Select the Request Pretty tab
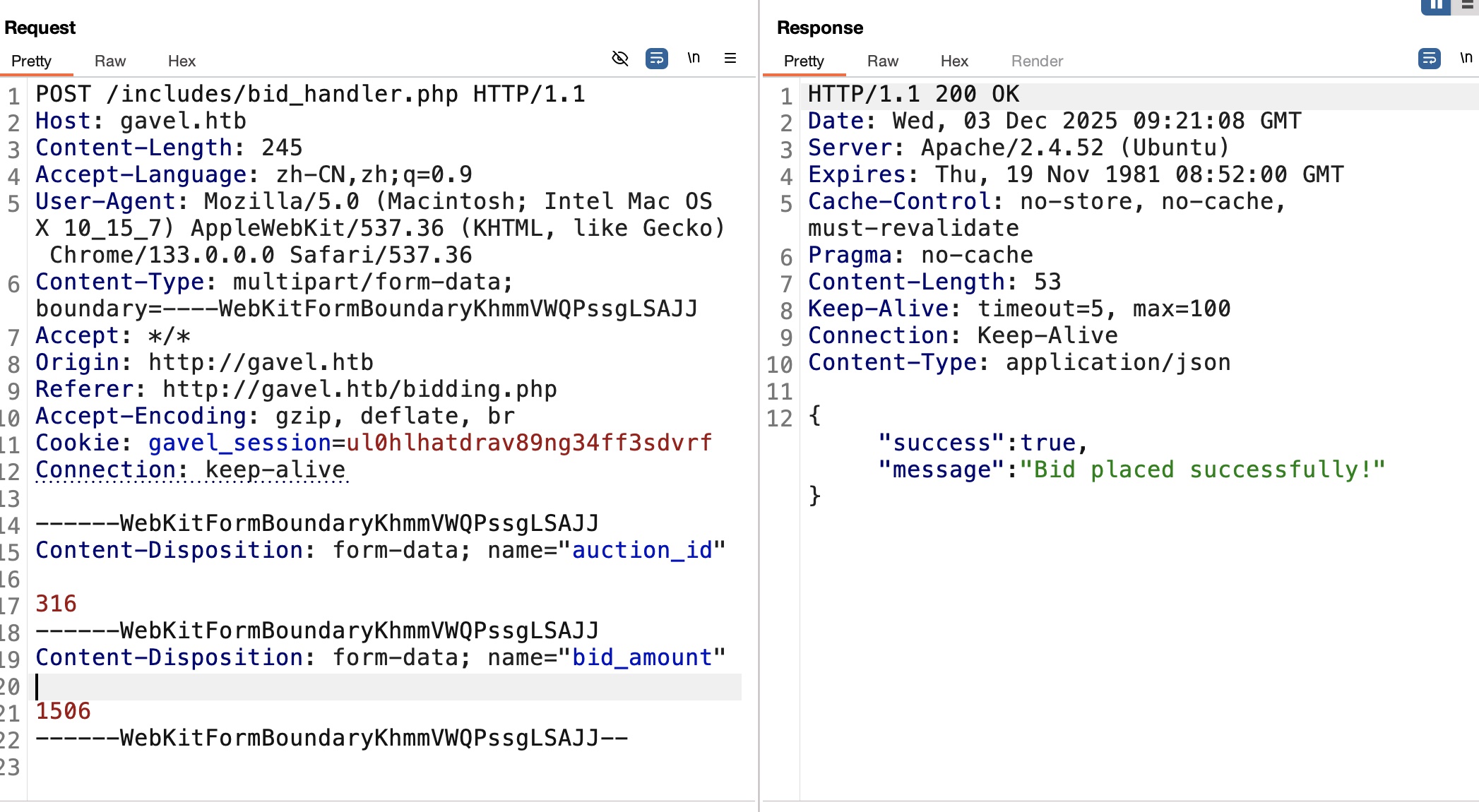 tap(31, 61)
